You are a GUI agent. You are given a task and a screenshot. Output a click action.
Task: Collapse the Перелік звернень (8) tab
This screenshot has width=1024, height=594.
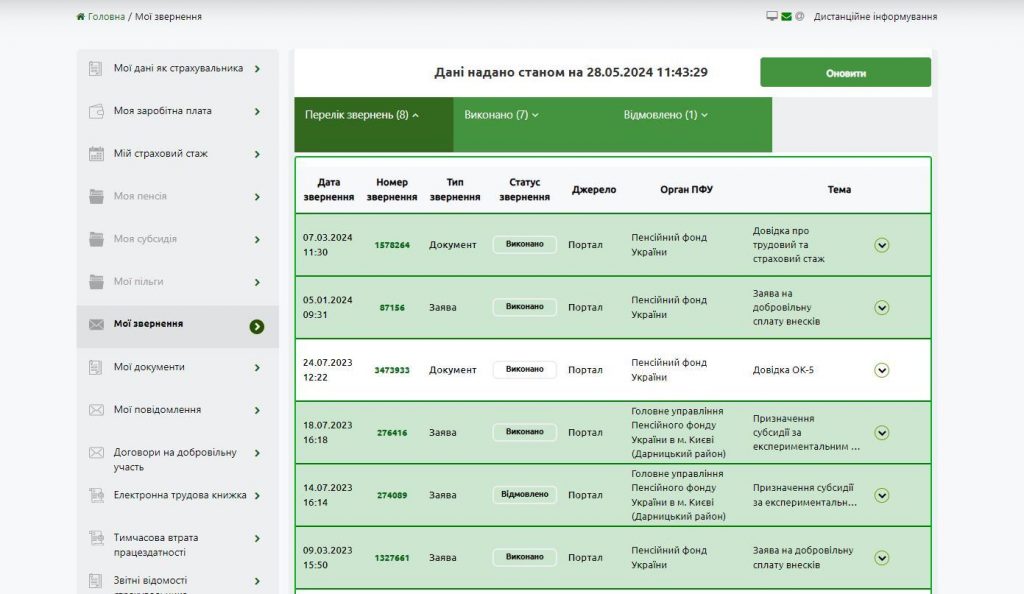coord(362,115)
